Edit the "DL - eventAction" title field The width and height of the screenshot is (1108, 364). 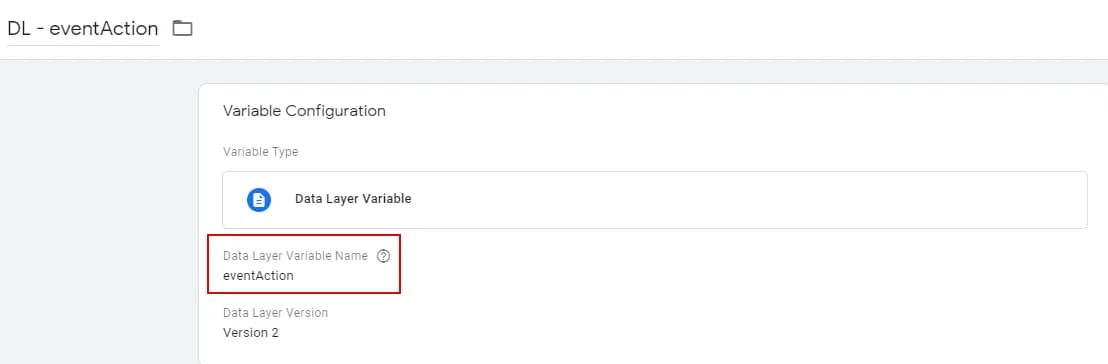pos(83,29)
